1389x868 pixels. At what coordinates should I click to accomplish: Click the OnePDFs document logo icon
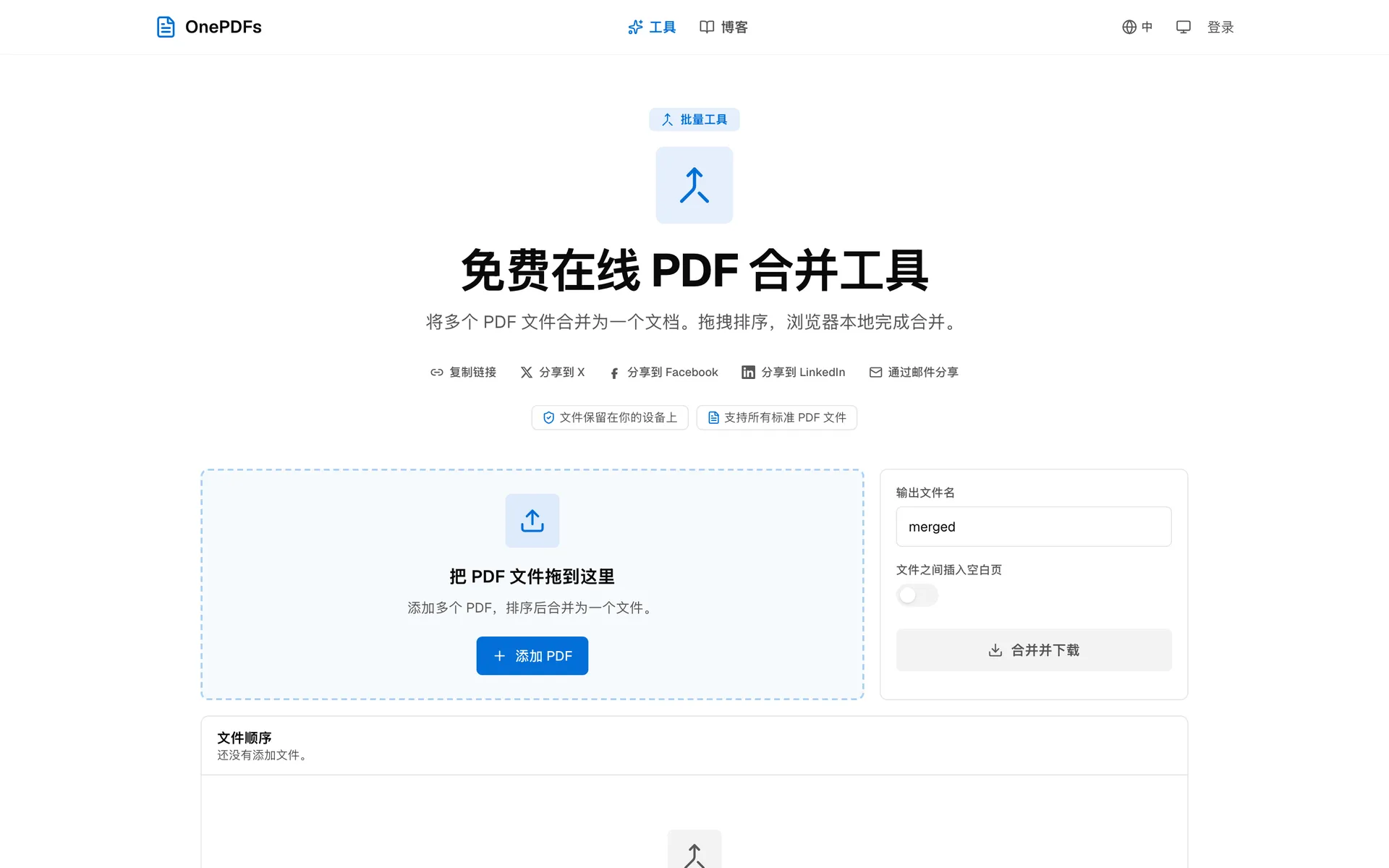pyautogui.click(x=166, y=27)
